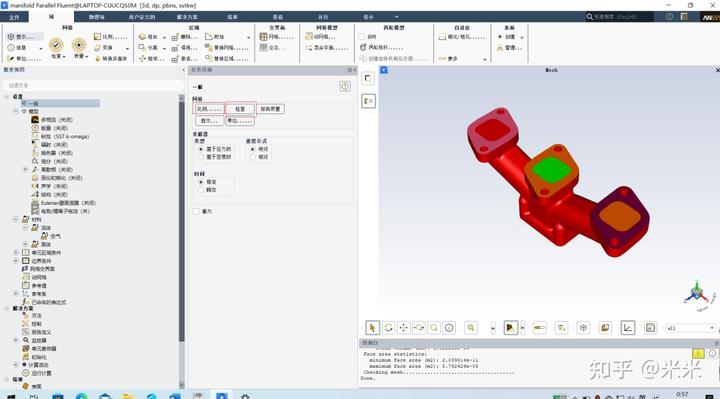This screenshot has height=399, width=720.
Task: Select the density-based solver radio button
Action: coord(201,157)
